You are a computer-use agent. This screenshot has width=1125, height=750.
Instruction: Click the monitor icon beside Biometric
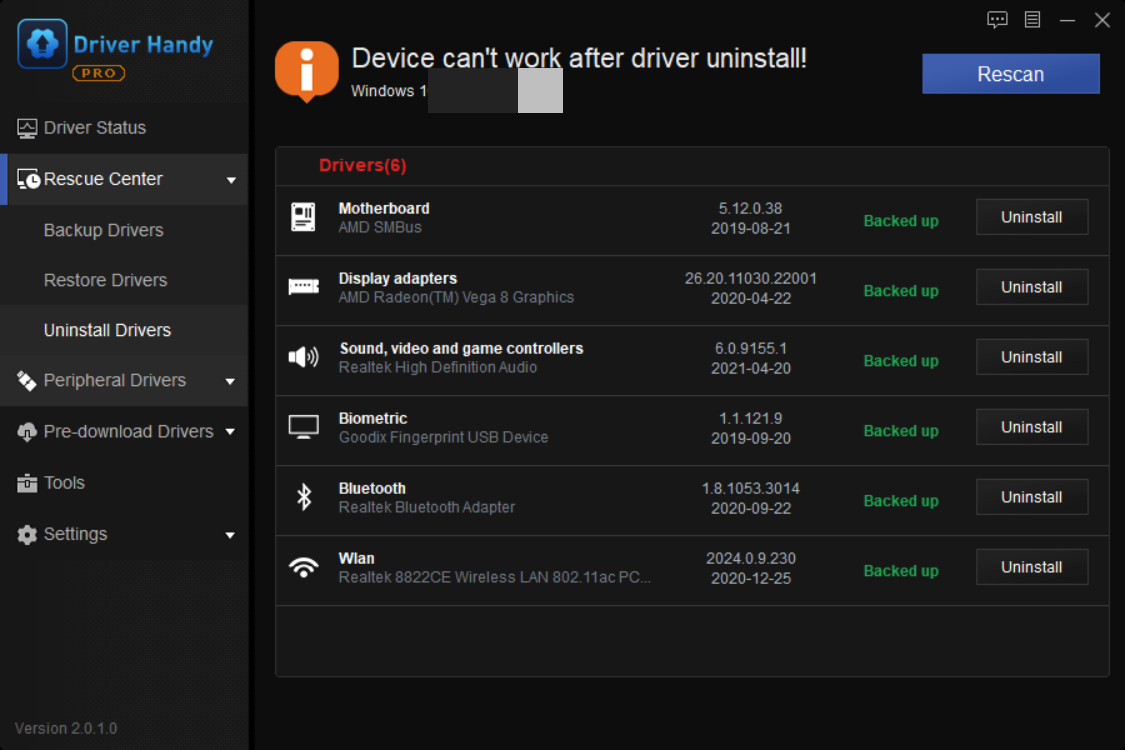[x=304, y=426]
